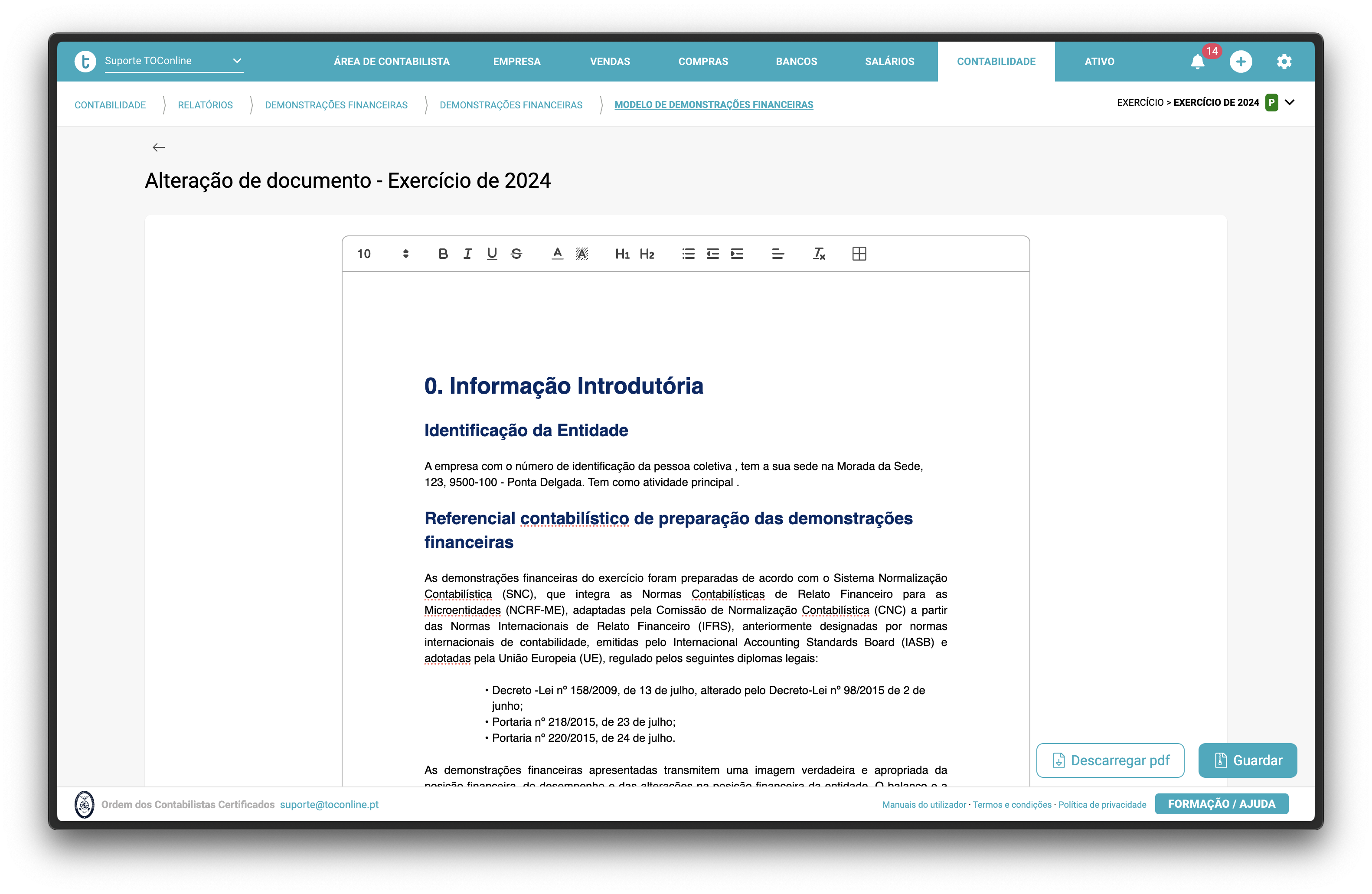
Task: Toggle bold formatting in editor toolbar
Action: click(443, 254)
